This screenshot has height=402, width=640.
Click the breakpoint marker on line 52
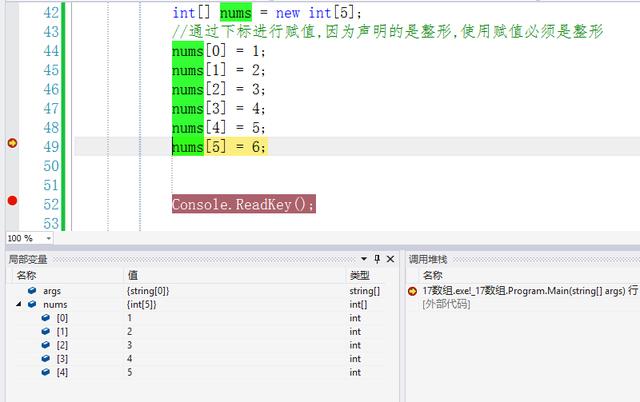(12, 200)
